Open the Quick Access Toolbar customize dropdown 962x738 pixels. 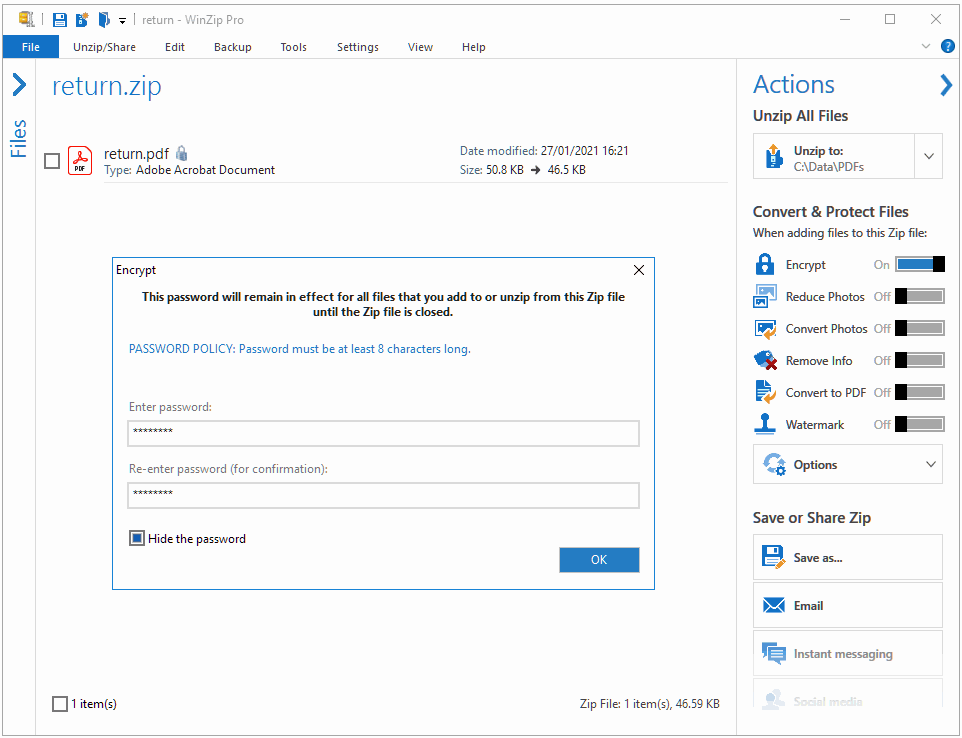click(123, 21)
